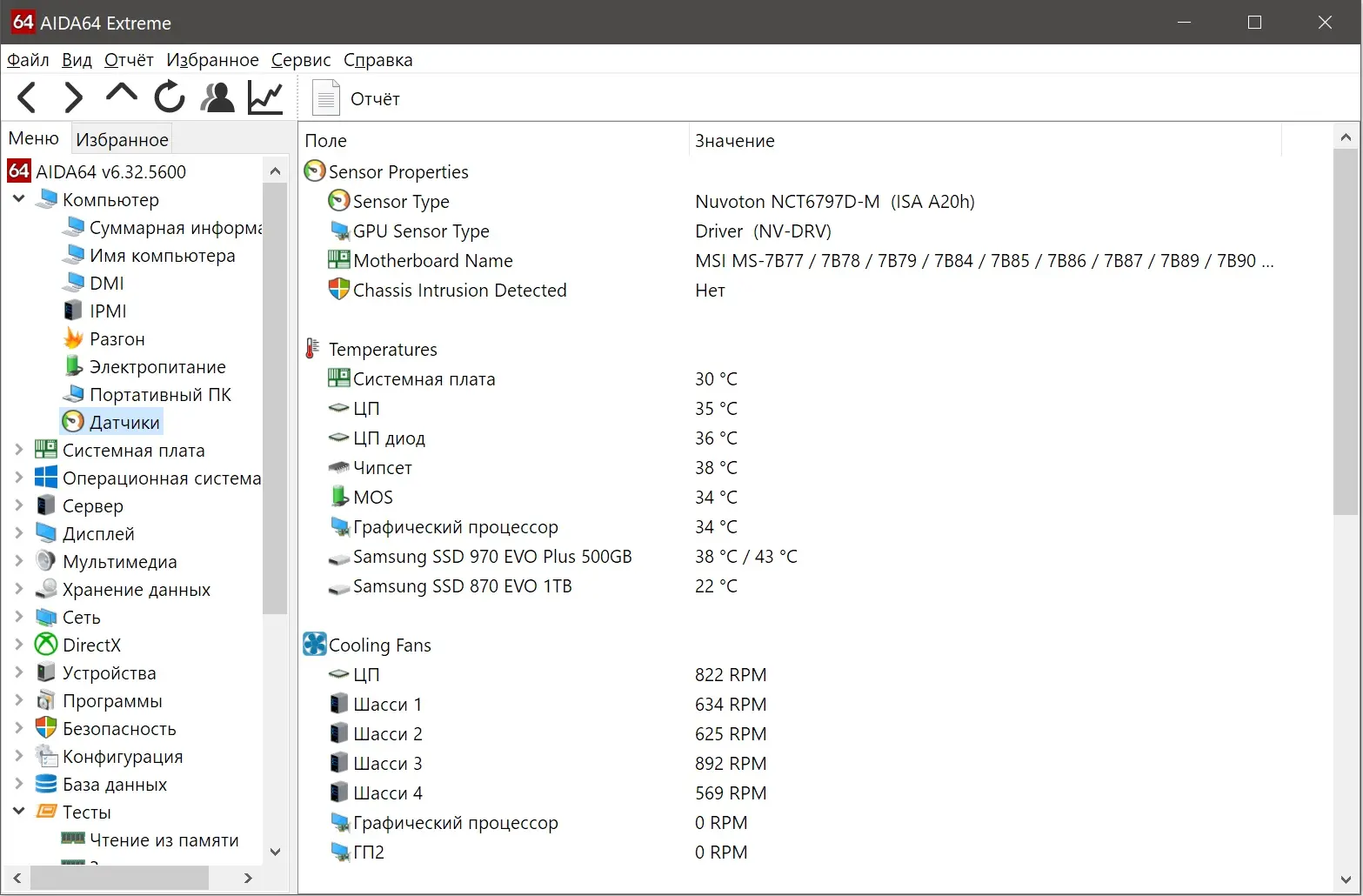
Task: Click the Отчёт report page icon
Action: pos(326,97)
